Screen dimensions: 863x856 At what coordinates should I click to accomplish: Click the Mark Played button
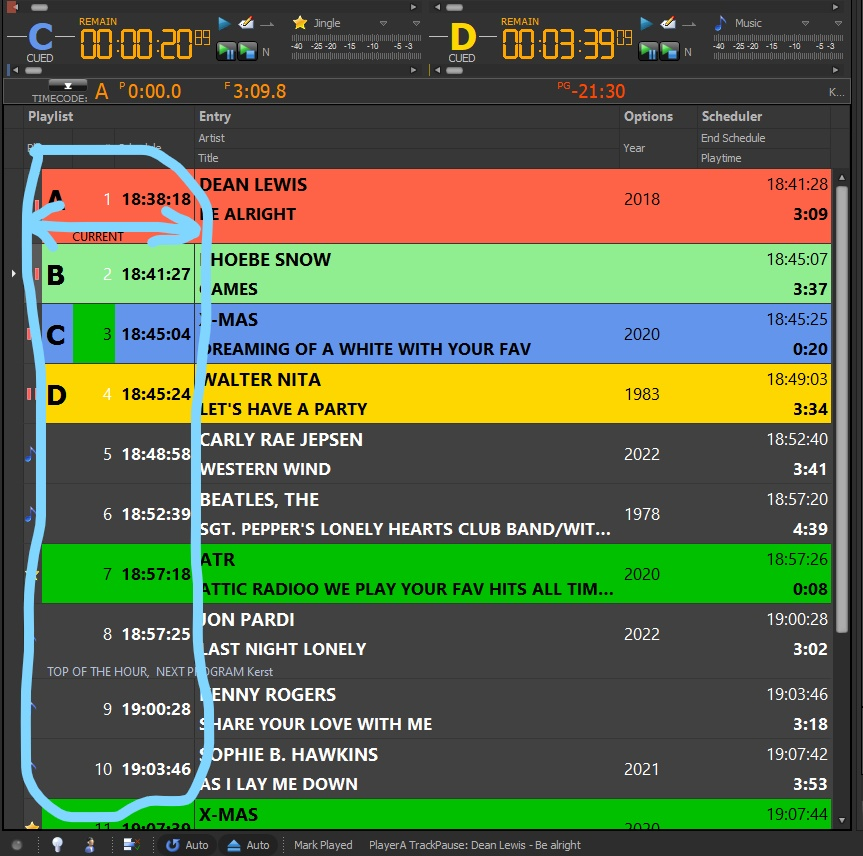[323, 845]
